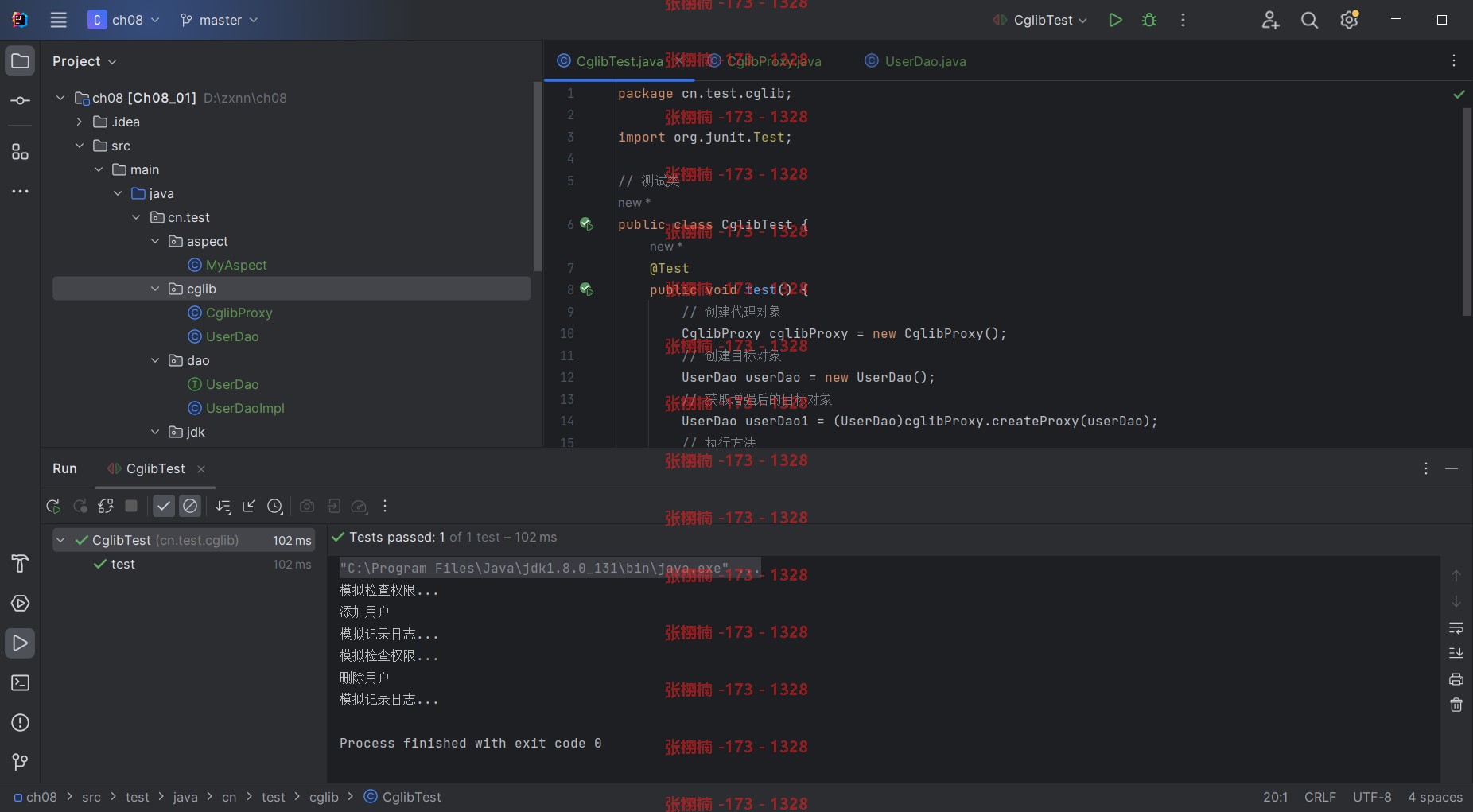Start debugging with the bug icon
The width and height of the screenshot is (1473, 812).
coord(1149,20)
